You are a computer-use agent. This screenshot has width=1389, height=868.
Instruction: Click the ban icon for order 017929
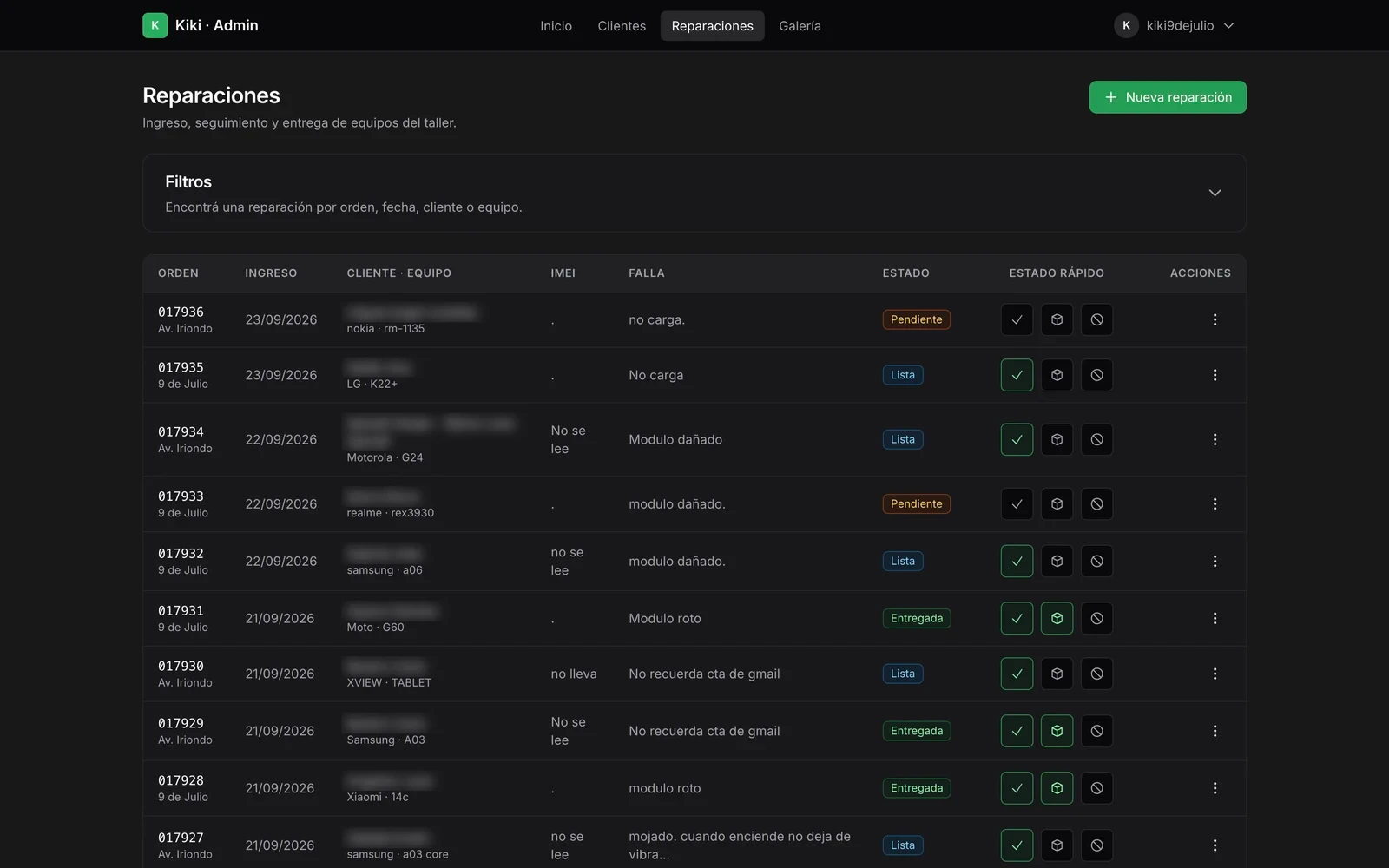point(1096,731)
